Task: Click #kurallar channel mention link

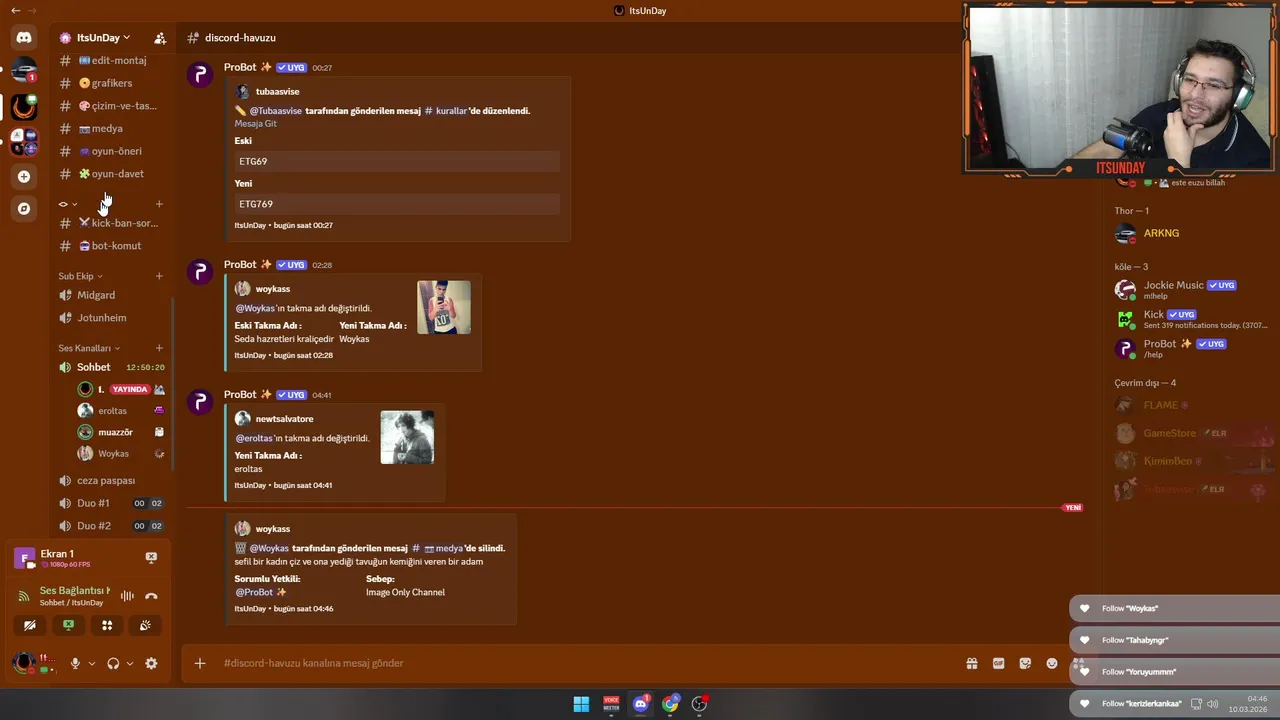Action: pos(446,111)
